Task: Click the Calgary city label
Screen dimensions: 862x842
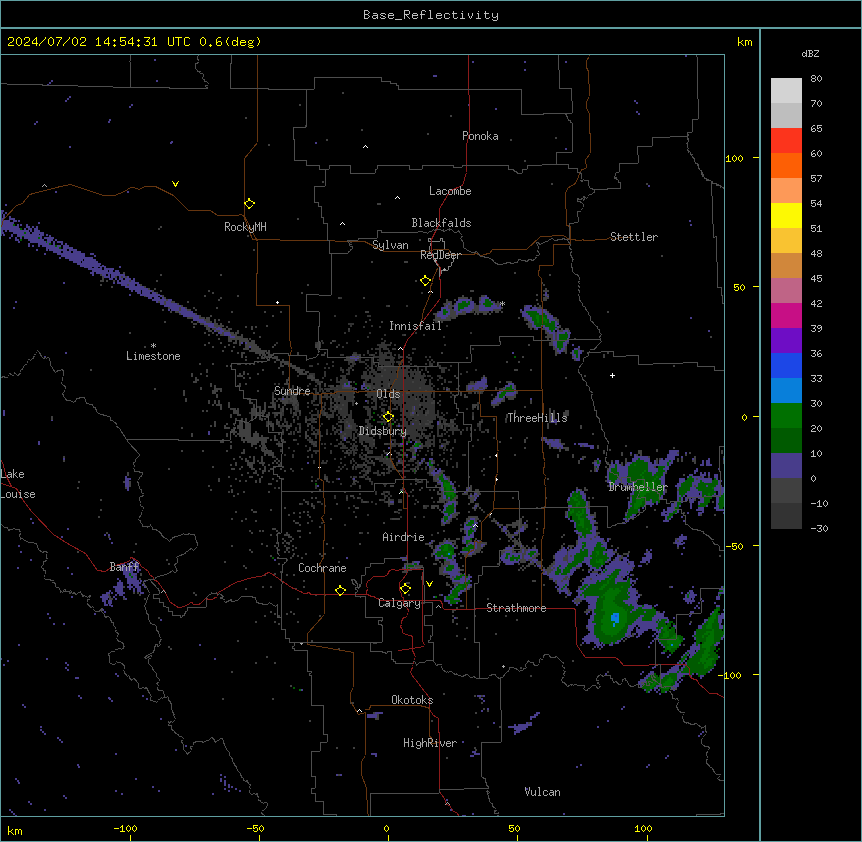Action: [x=400, y=603]
